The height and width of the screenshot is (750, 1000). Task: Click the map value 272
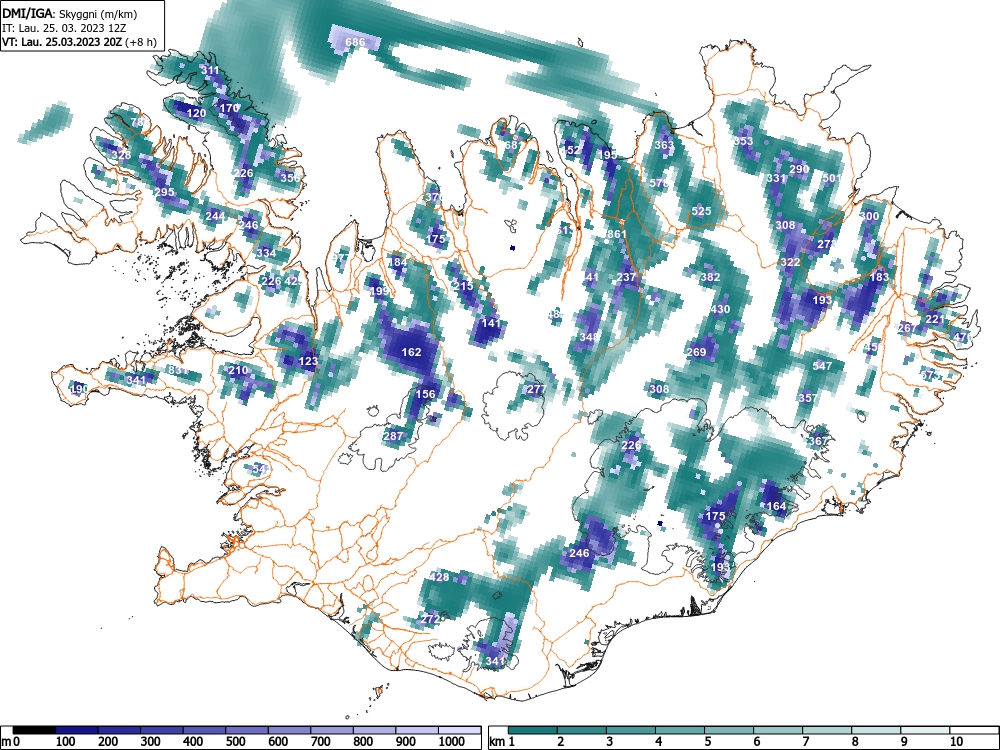click(x=430, y=619)
